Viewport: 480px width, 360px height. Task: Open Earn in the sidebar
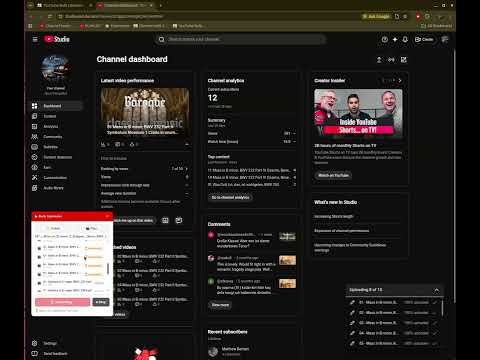pos(56,167)
